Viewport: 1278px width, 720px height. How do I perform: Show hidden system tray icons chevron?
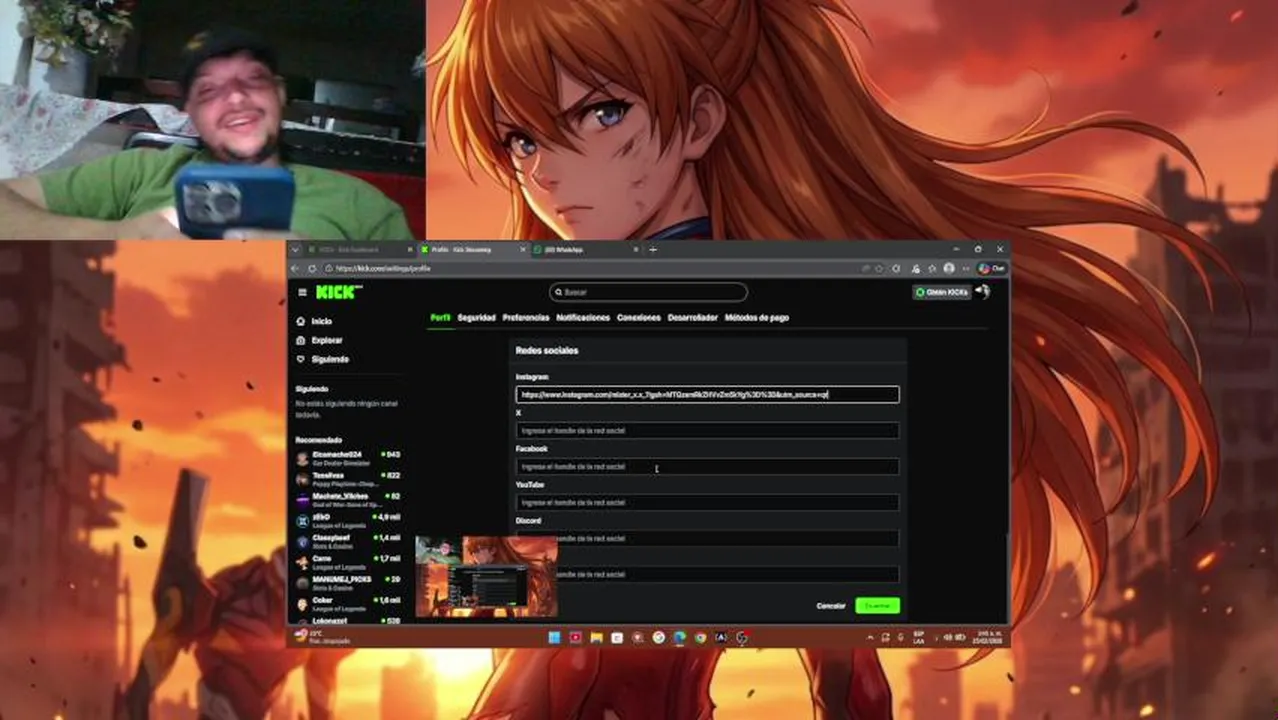(870, 637)
